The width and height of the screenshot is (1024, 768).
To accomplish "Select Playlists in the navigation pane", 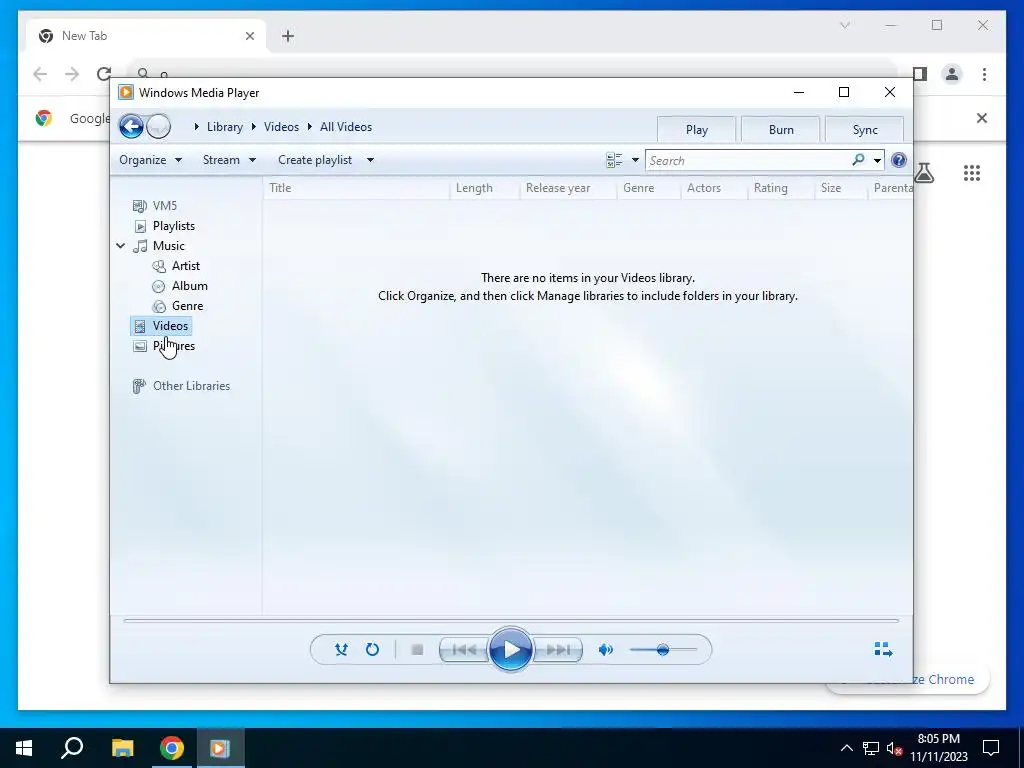I will click(164, 226).
